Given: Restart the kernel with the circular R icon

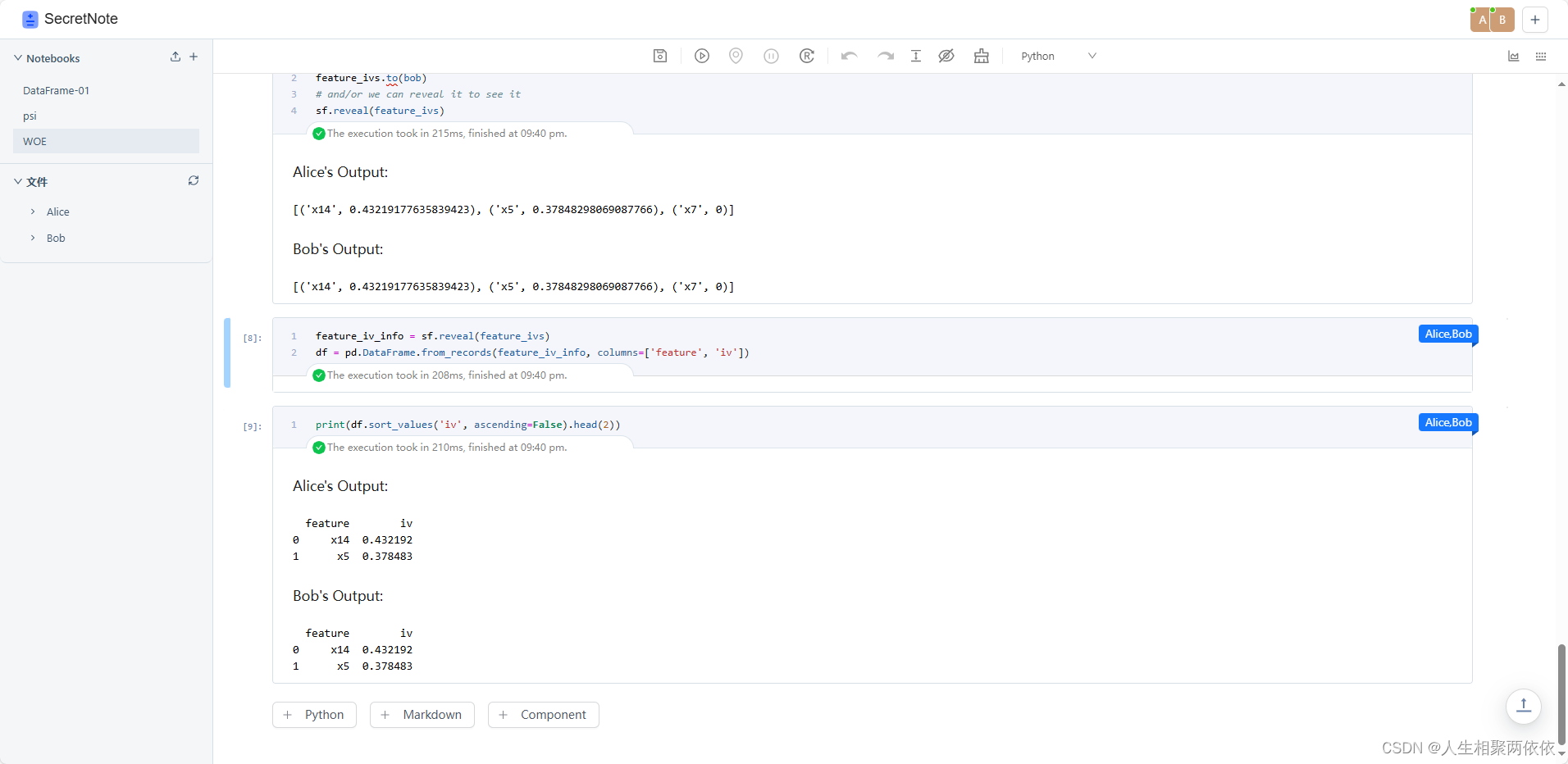Looking at the screenshot, I should [x=807, y=56].
